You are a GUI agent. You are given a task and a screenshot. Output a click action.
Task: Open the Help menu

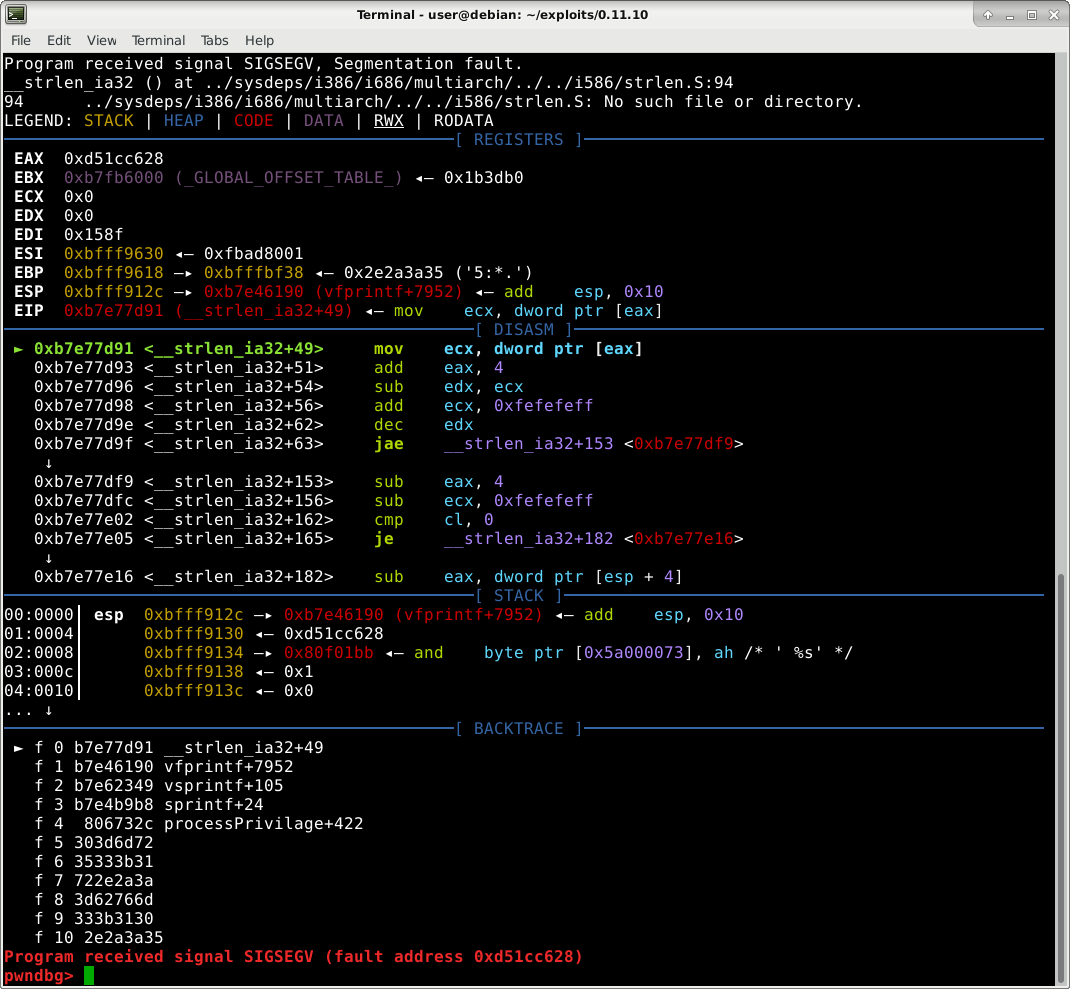tap(259, 40)
